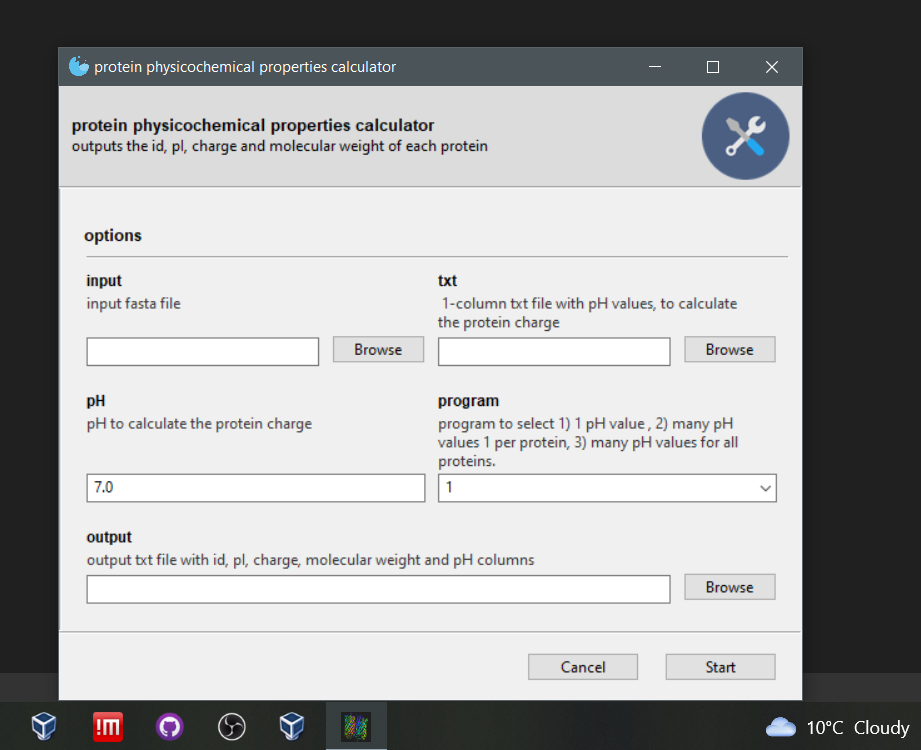Click the 'pH to calculate the protein charge' text
921x750 pixels.
tap(199, 424)
